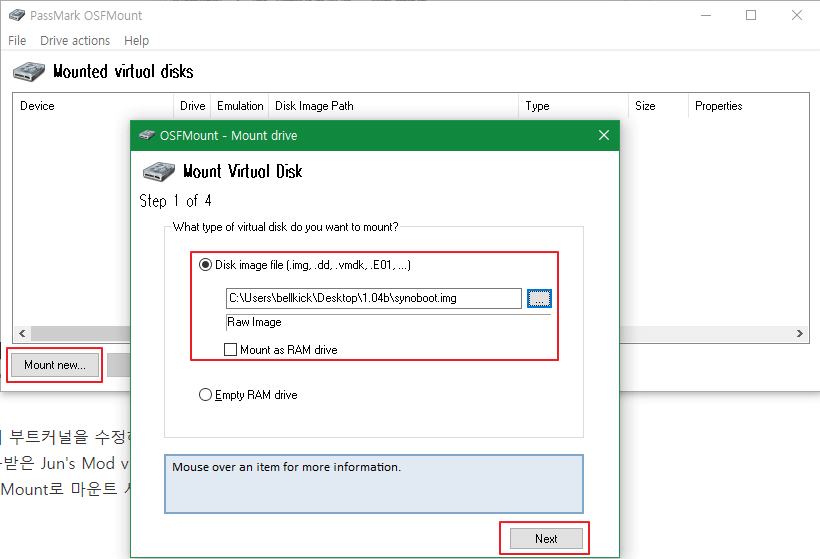Click the PassMark OSFMount title bar icon

point(17,15)
